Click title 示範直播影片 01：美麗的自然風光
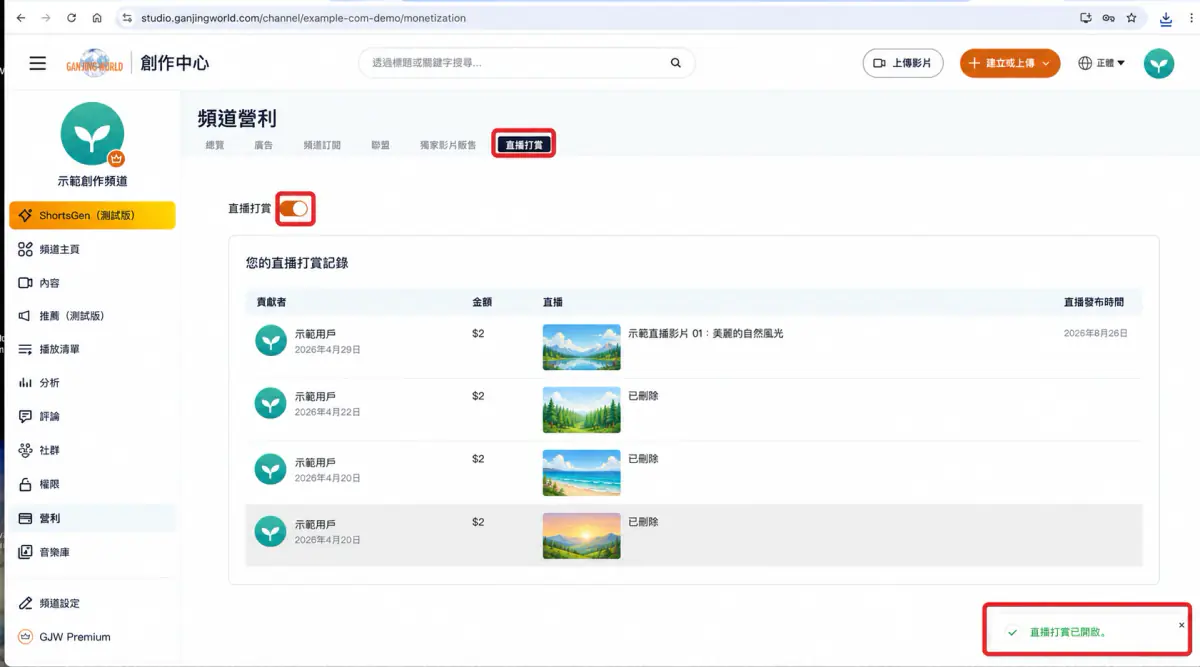Screen dimensions: 1200x667 pyautogui.click(x=705, y=333)
